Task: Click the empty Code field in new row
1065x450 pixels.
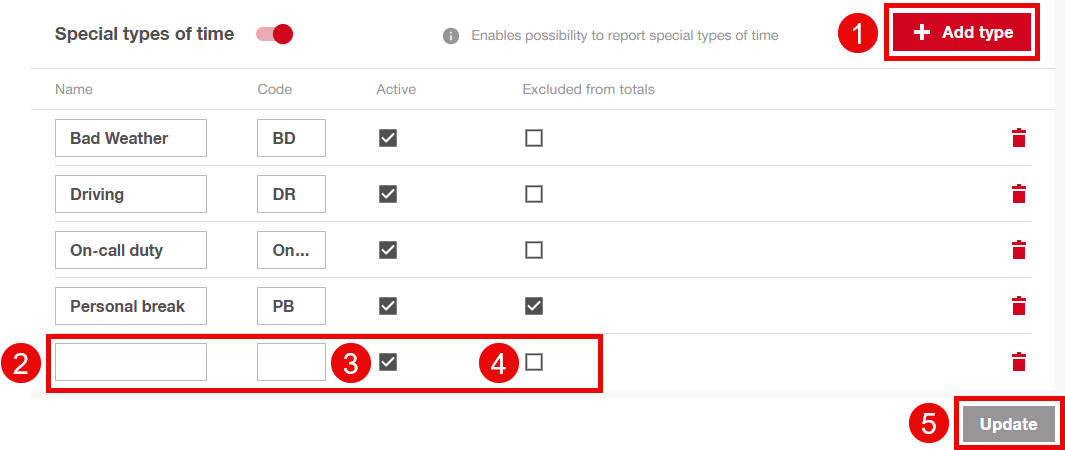Action: coord(291,362)
